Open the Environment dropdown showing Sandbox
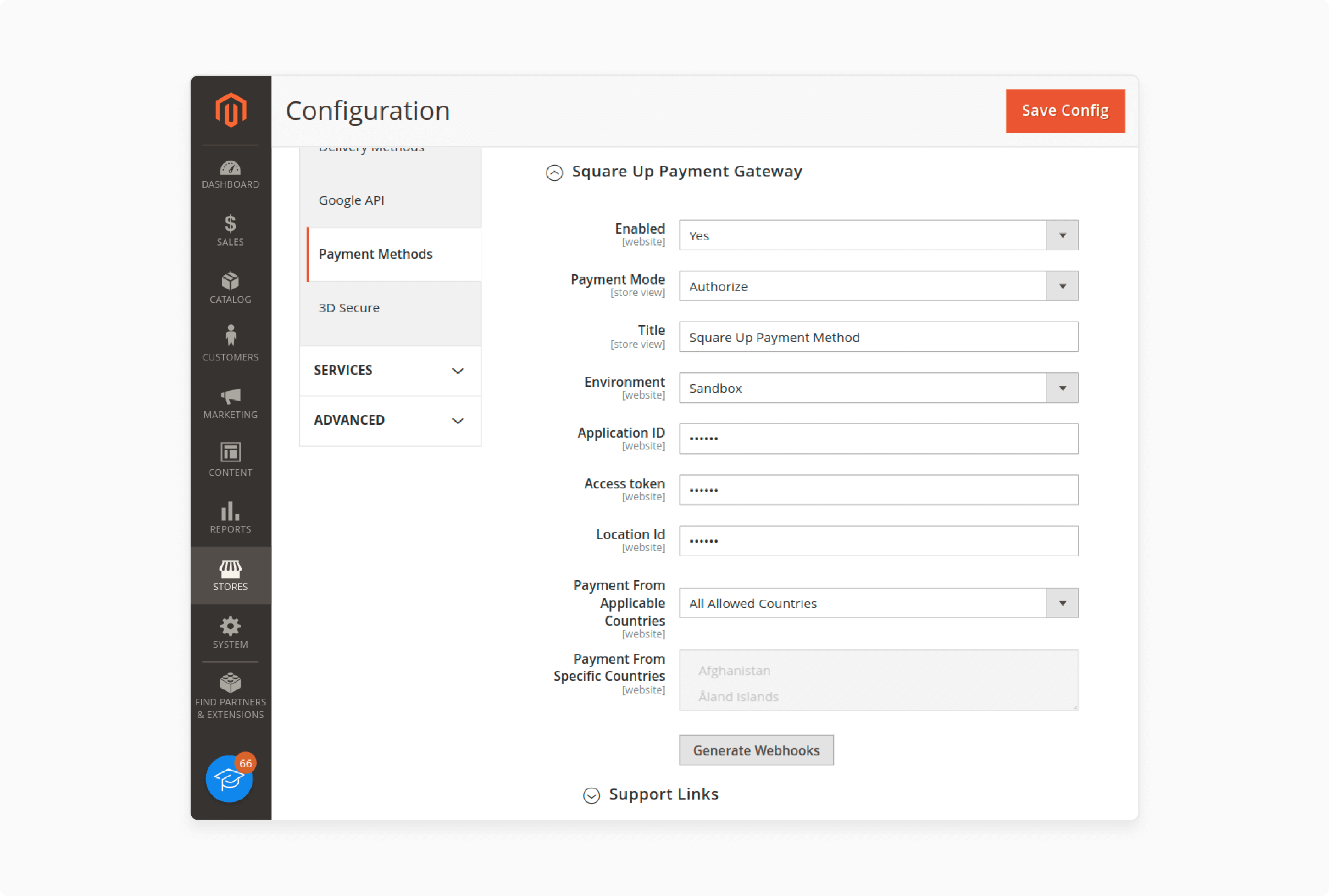 pyautogui.click(x=878, y=388)
